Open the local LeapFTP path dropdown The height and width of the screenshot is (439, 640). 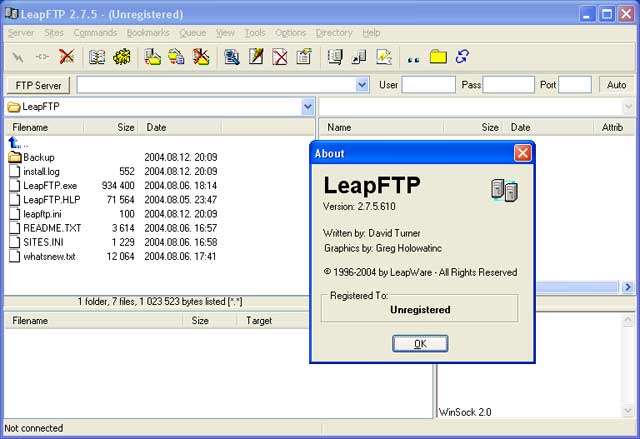307,106
